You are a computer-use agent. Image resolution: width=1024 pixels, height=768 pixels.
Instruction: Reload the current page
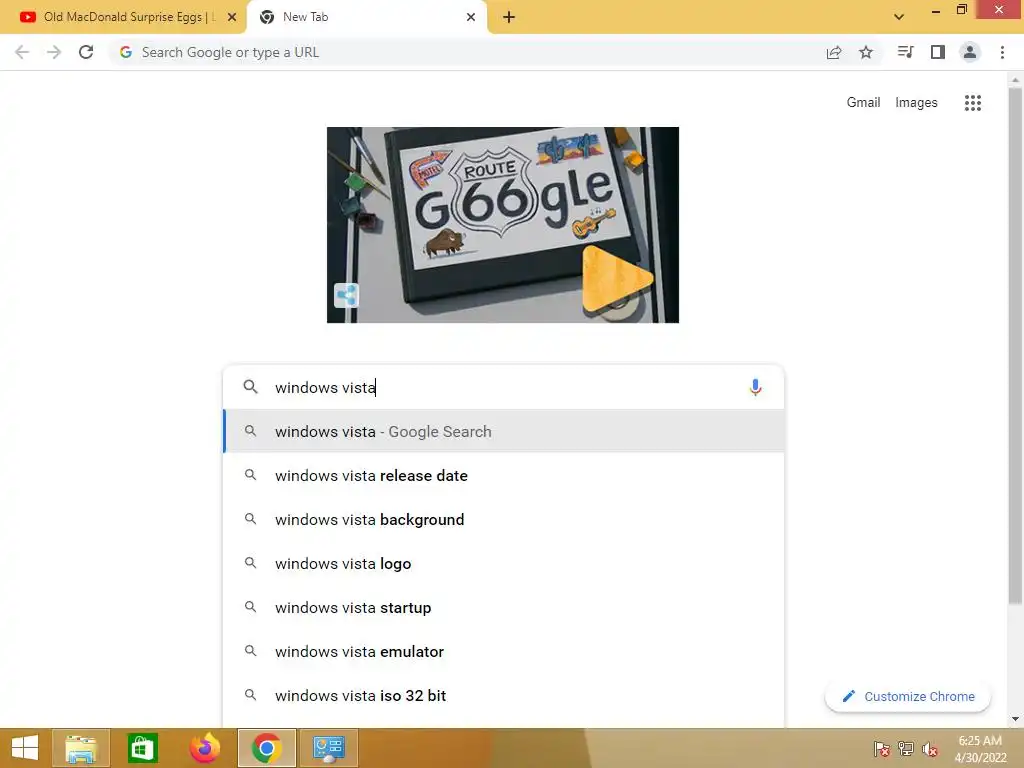coord(86,52)
